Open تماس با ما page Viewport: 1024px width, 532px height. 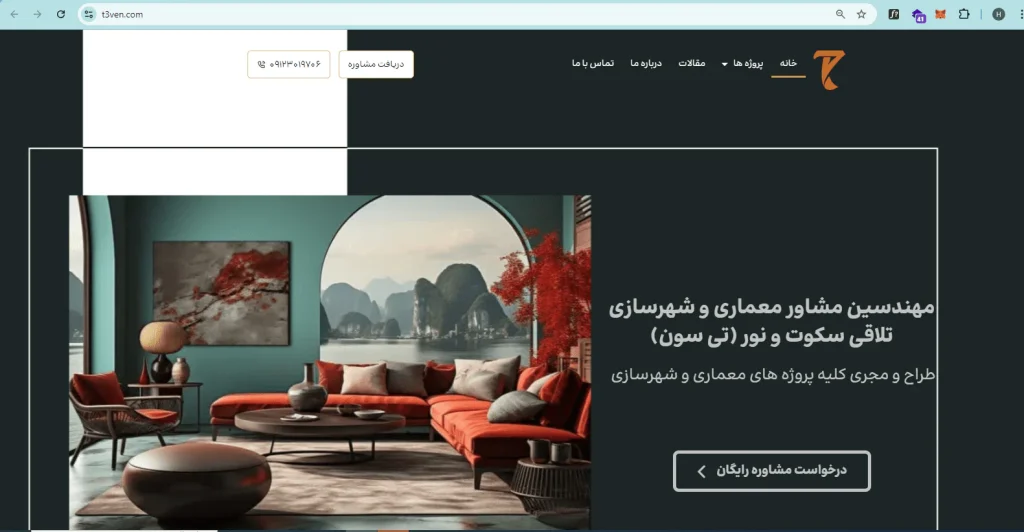coord(593,63)
